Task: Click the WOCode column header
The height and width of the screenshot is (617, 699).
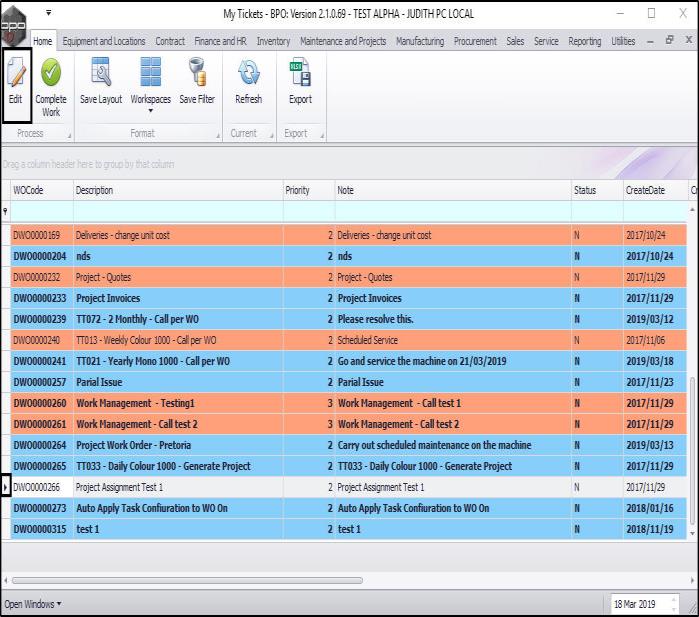Action: point(28,190)
